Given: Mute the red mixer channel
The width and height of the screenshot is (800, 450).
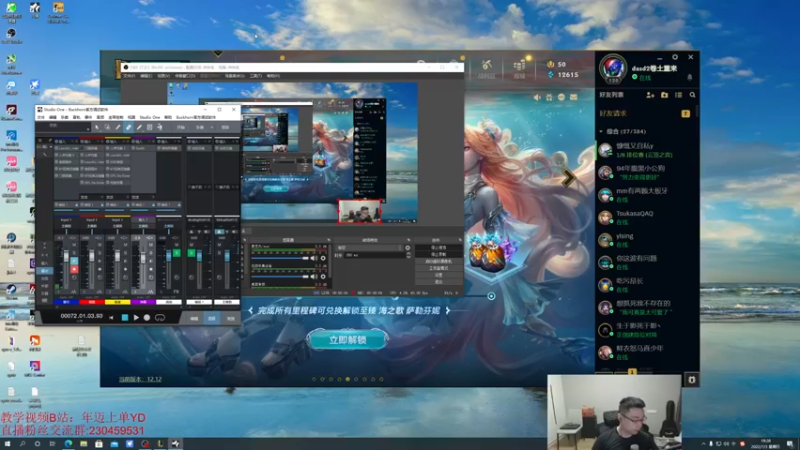Looking at the screenshot, I should click(x=100, y=245).
